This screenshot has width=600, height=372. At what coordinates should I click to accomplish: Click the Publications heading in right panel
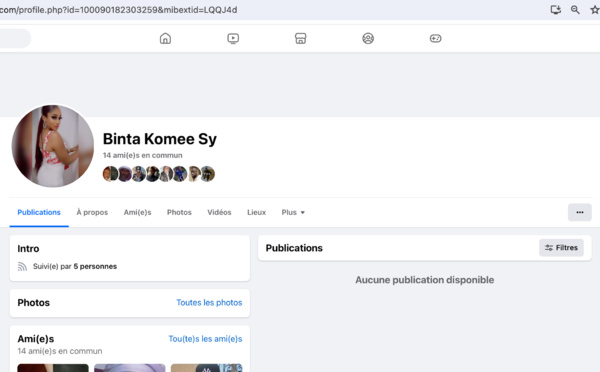[294, 248]
